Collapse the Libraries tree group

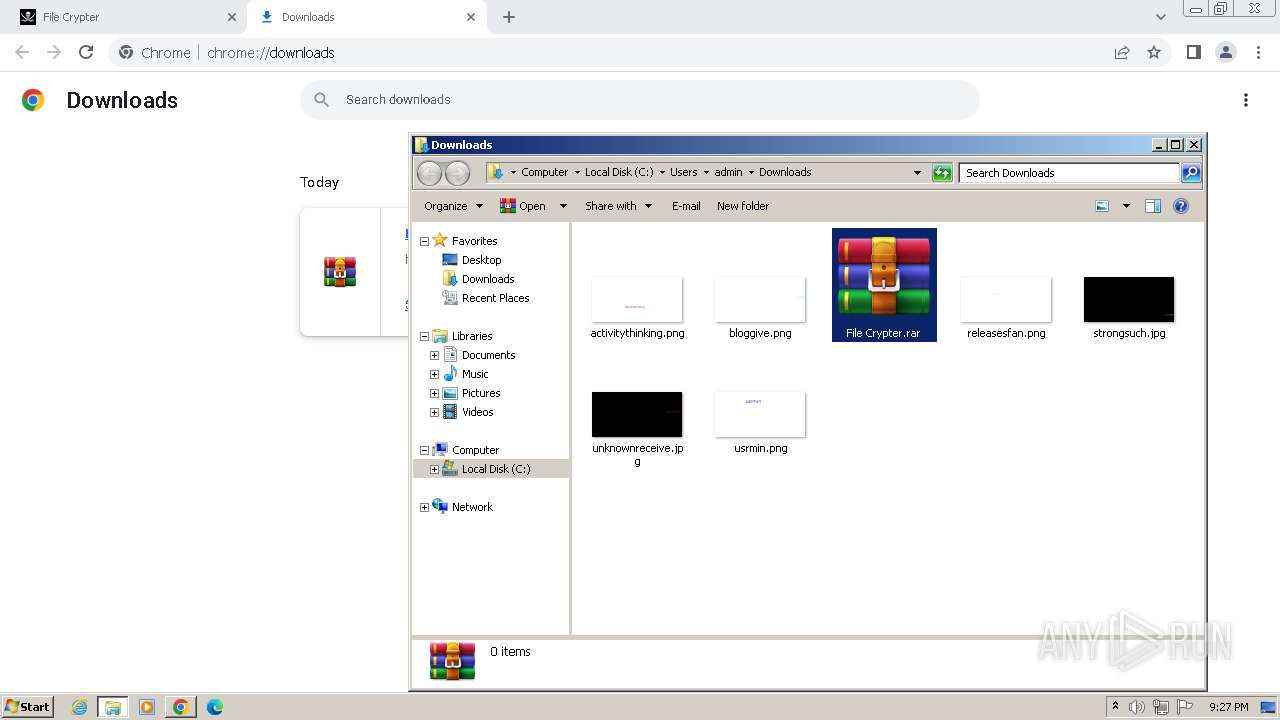coord(424,336)
